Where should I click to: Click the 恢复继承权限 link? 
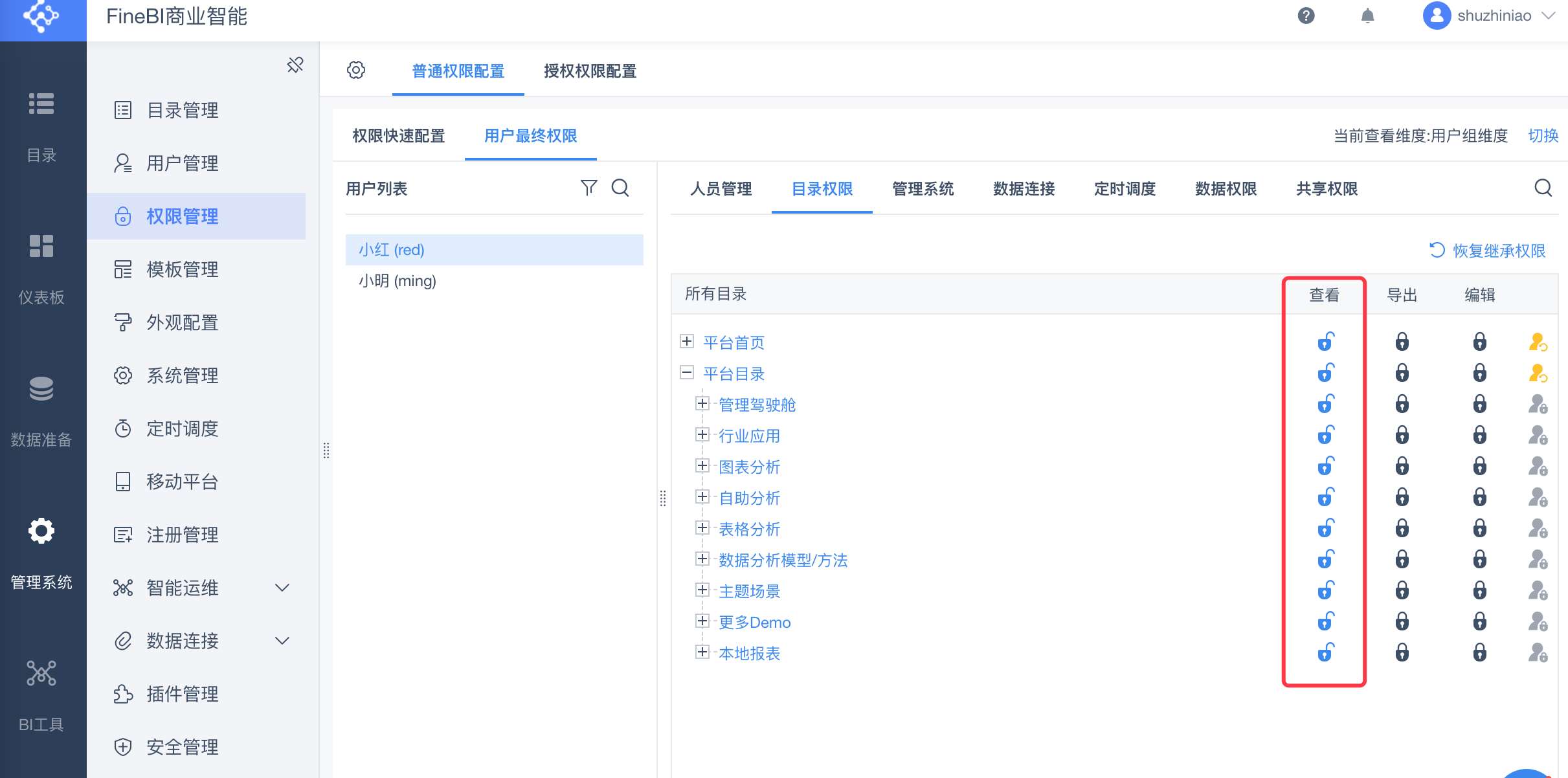coord(1488,250)
